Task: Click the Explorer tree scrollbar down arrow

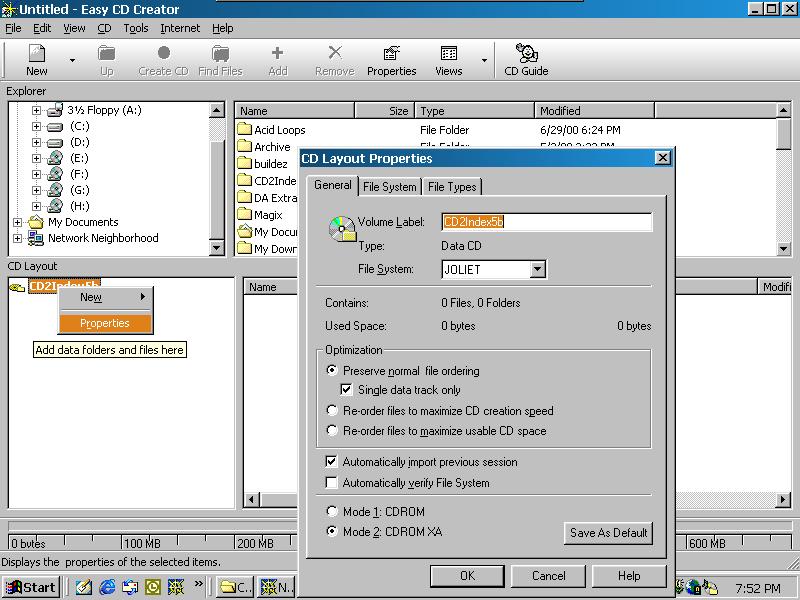Action: click(x=217, y=248)
